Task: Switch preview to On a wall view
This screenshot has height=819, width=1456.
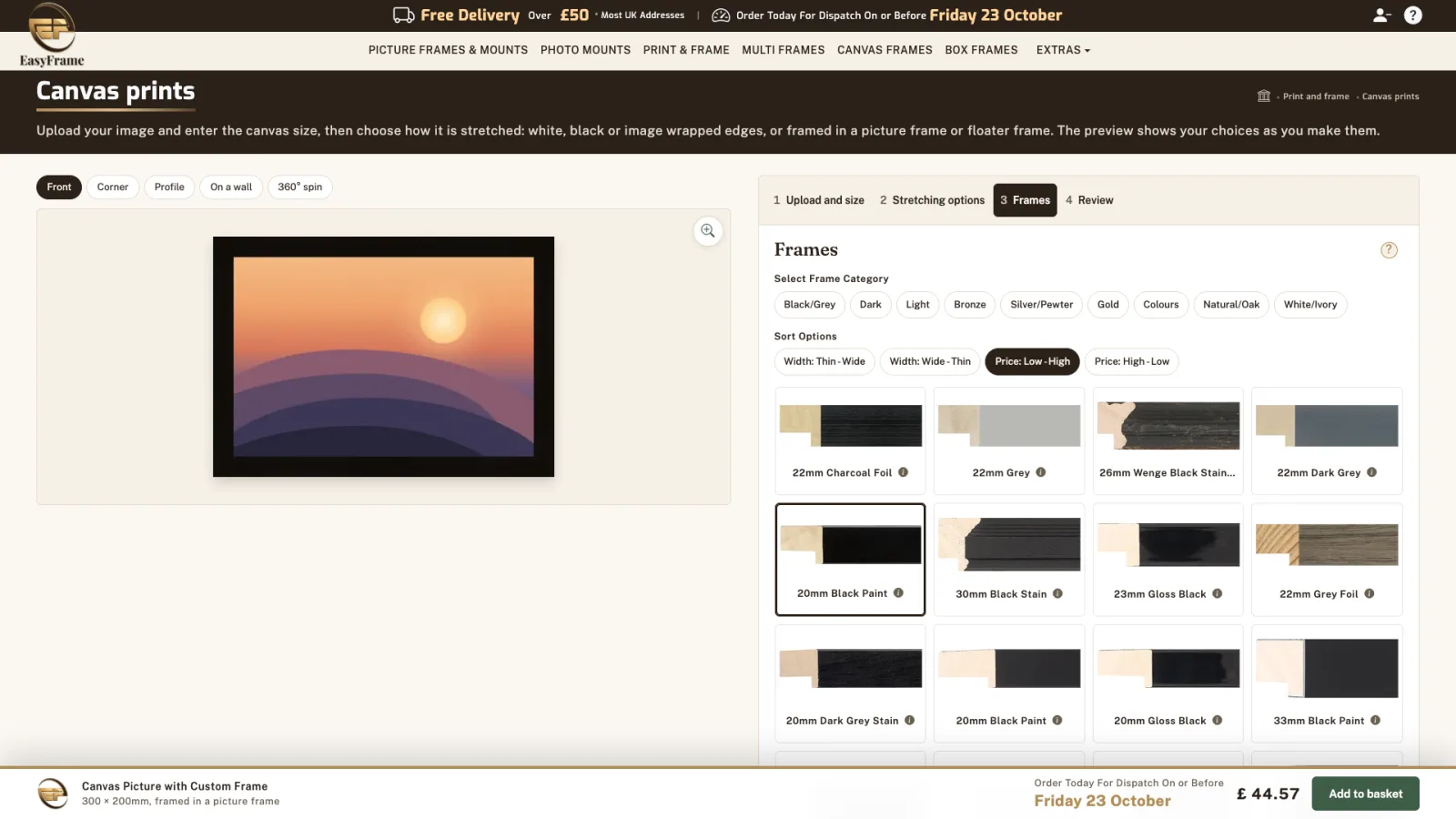Action: [x=231, y=187]
